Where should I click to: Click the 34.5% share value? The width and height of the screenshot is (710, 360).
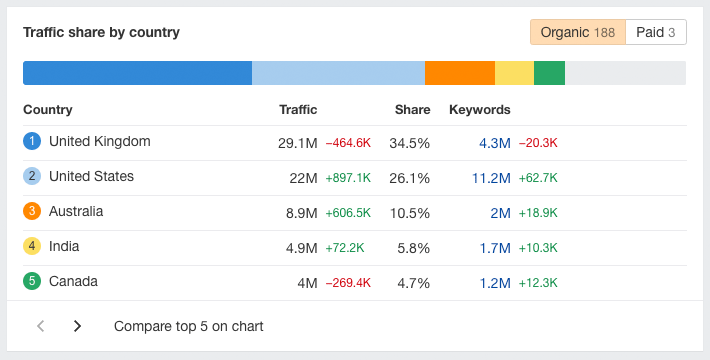[x=409, y=143]
